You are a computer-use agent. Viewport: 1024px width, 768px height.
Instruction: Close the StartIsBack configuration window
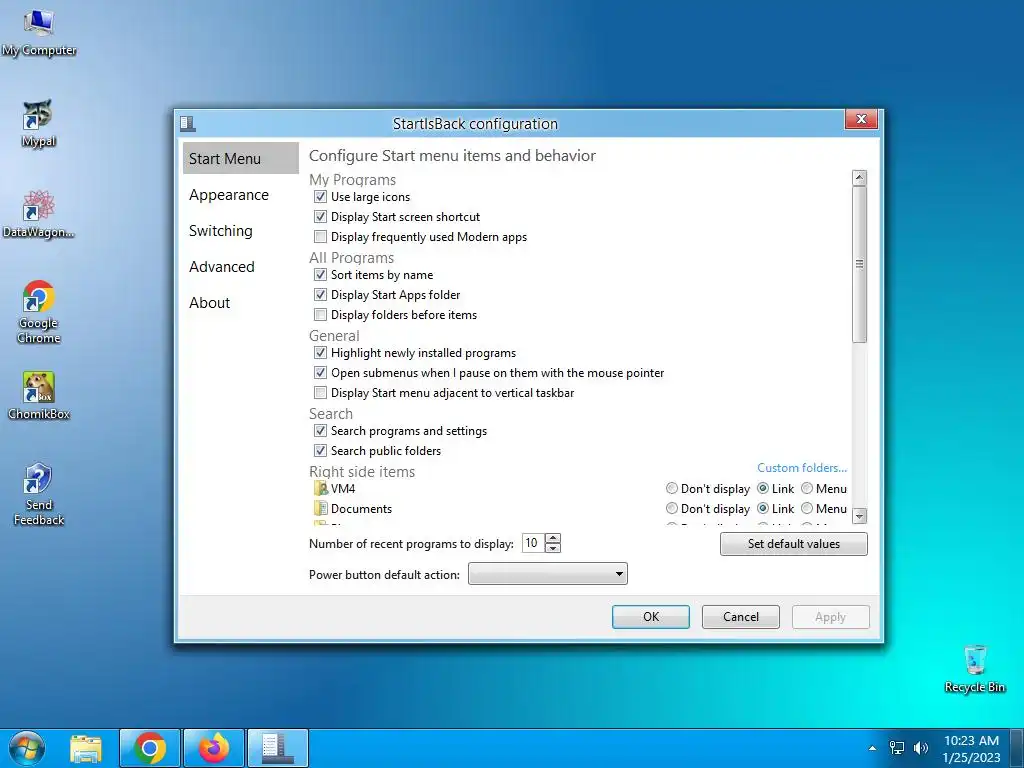click(x=861, y=119)
